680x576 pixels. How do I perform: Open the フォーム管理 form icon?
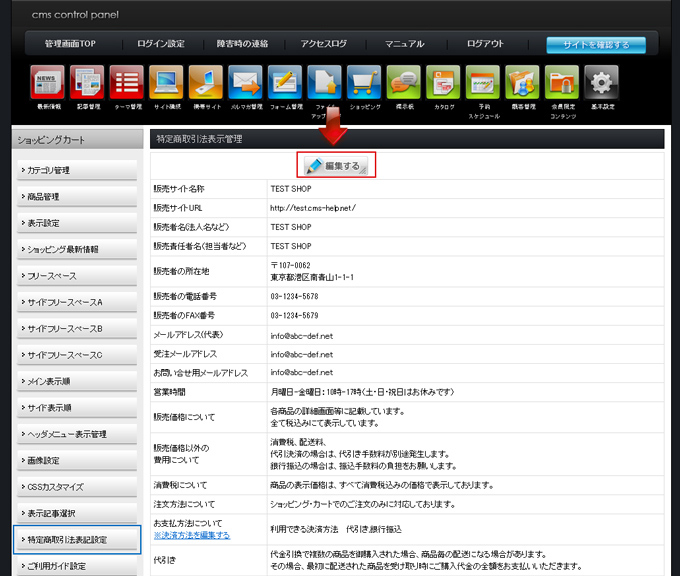coord(285,82)
